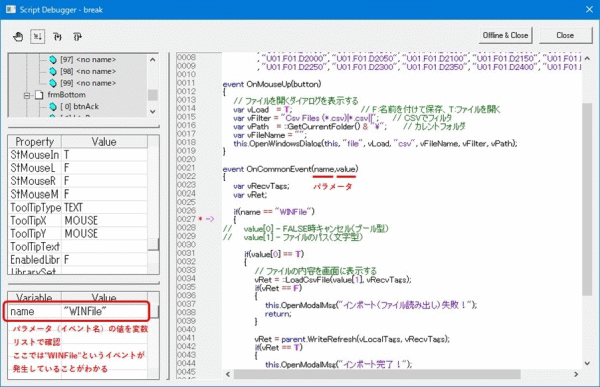Click the this.OpenWindowsDialog code line

[375, 144]
